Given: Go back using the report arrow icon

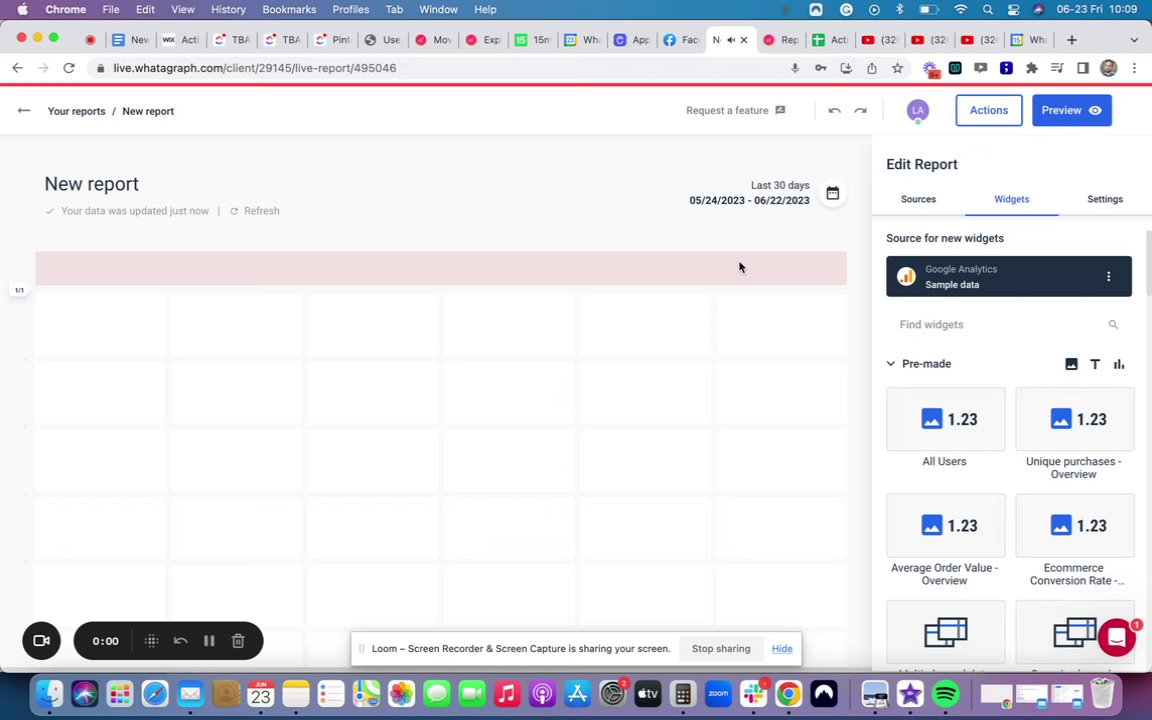Looking at the screenshot, I should [x=24, y=111].
